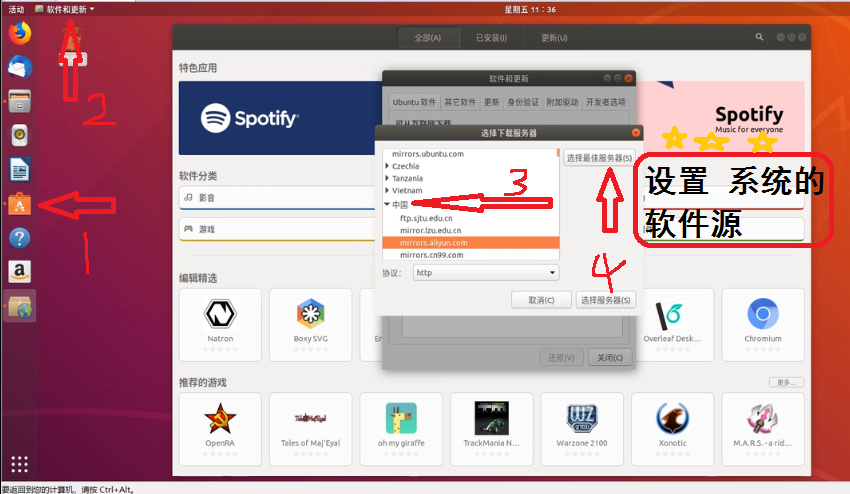Open the 游戏 category
Screen dimensions: 850x494
coord(278,229)
